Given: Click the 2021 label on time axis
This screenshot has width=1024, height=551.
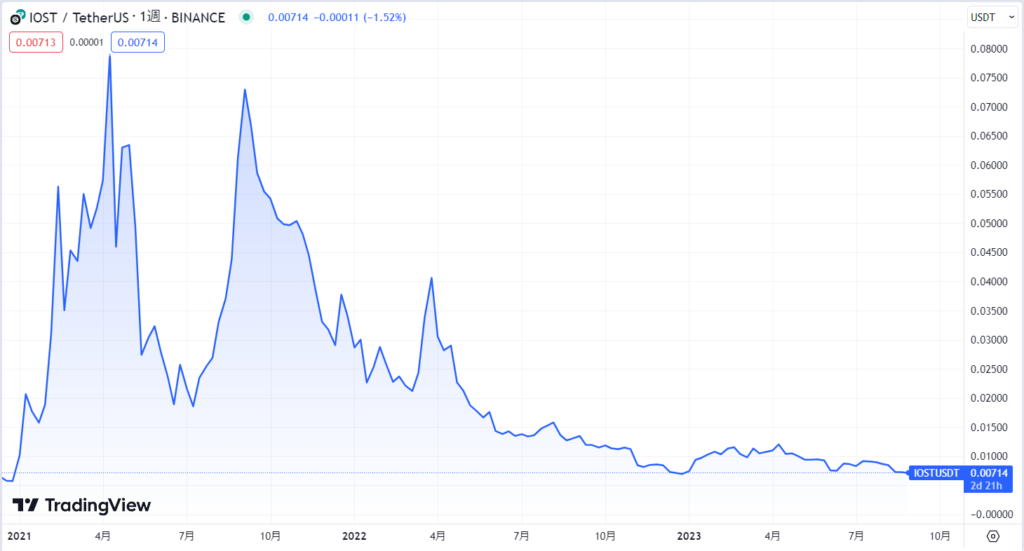Looking at the screenshot, I should point(19,536).
